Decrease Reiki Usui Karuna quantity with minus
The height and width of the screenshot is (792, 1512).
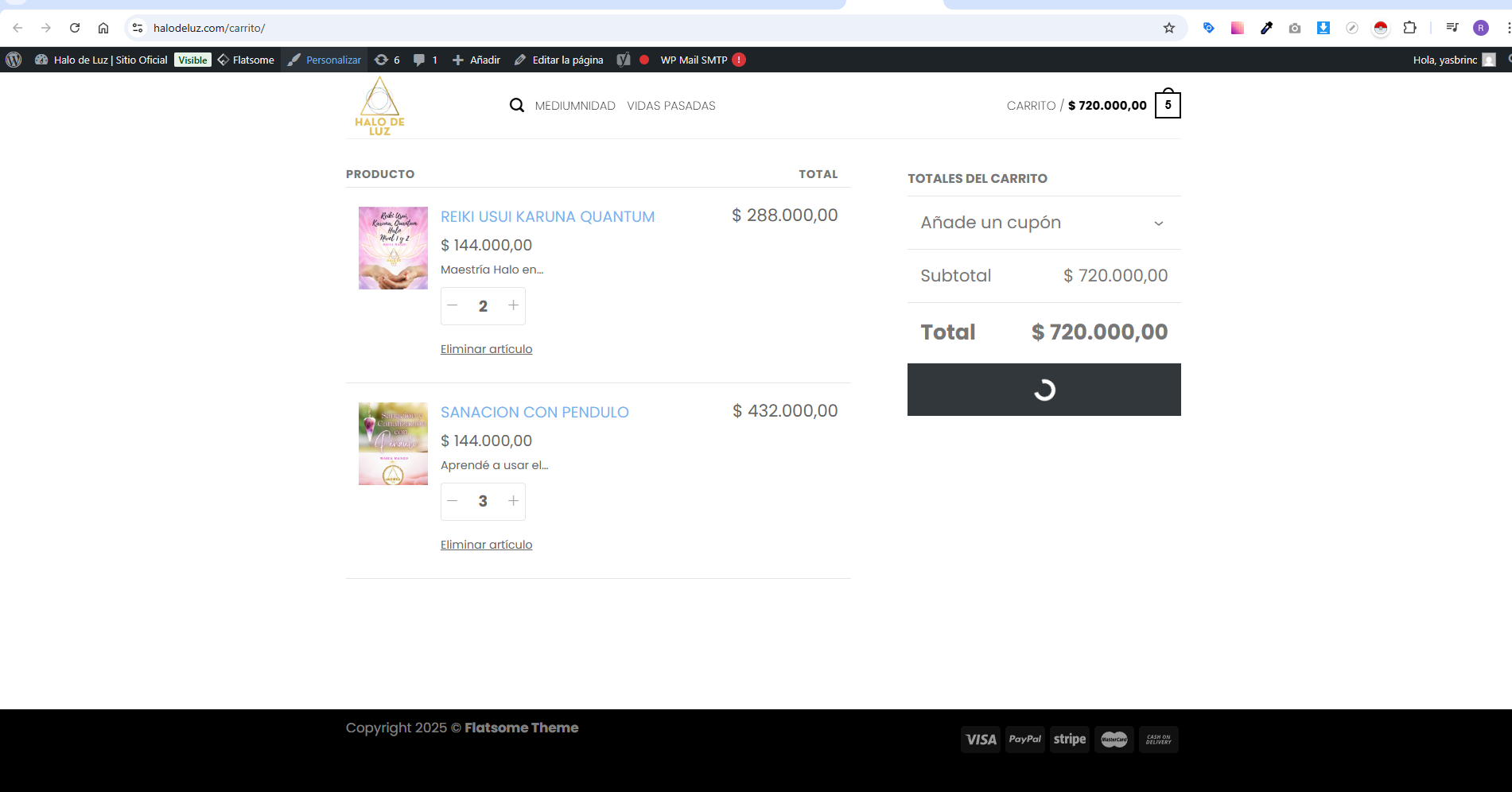(453, 305)
